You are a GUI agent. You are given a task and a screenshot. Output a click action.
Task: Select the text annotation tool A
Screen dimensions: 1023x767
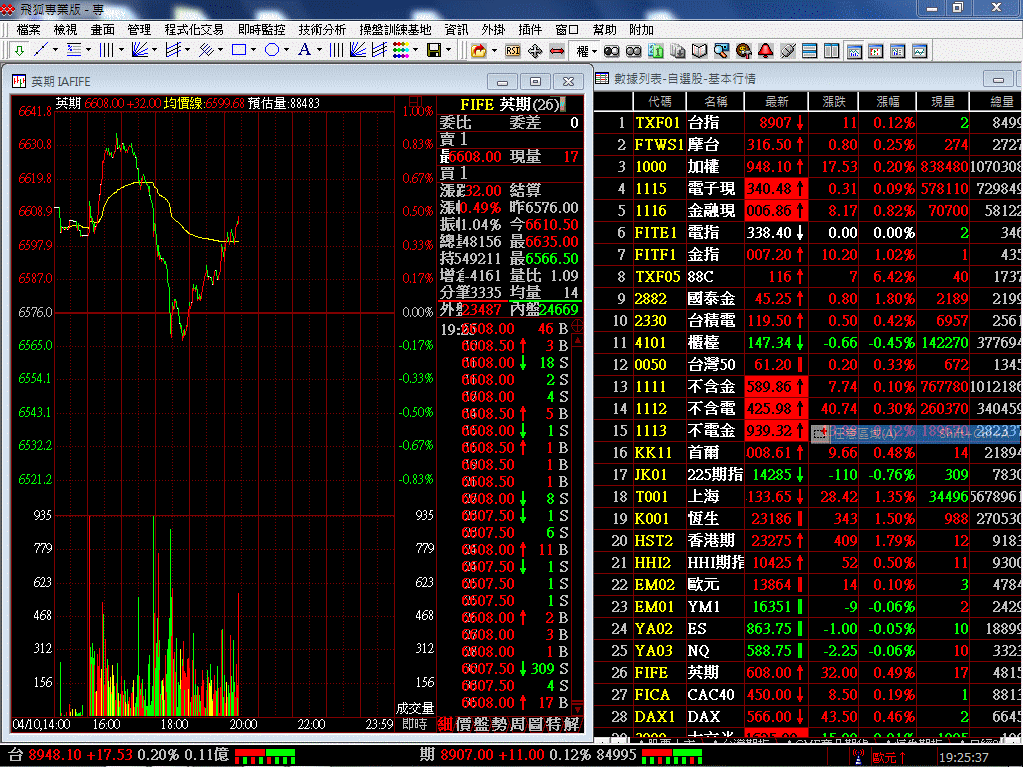click(x=304, y=50)
